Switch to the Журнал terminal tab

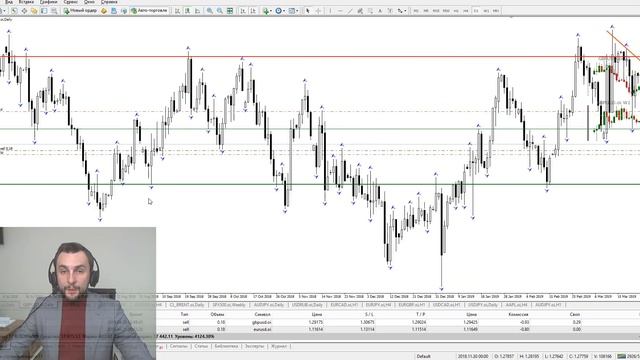(x=279, y=346)
